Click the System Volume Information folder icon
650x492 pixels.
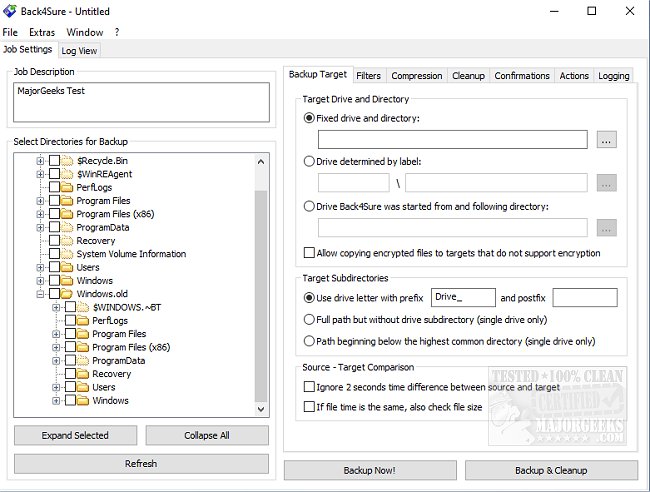click(x=67, y=254)
